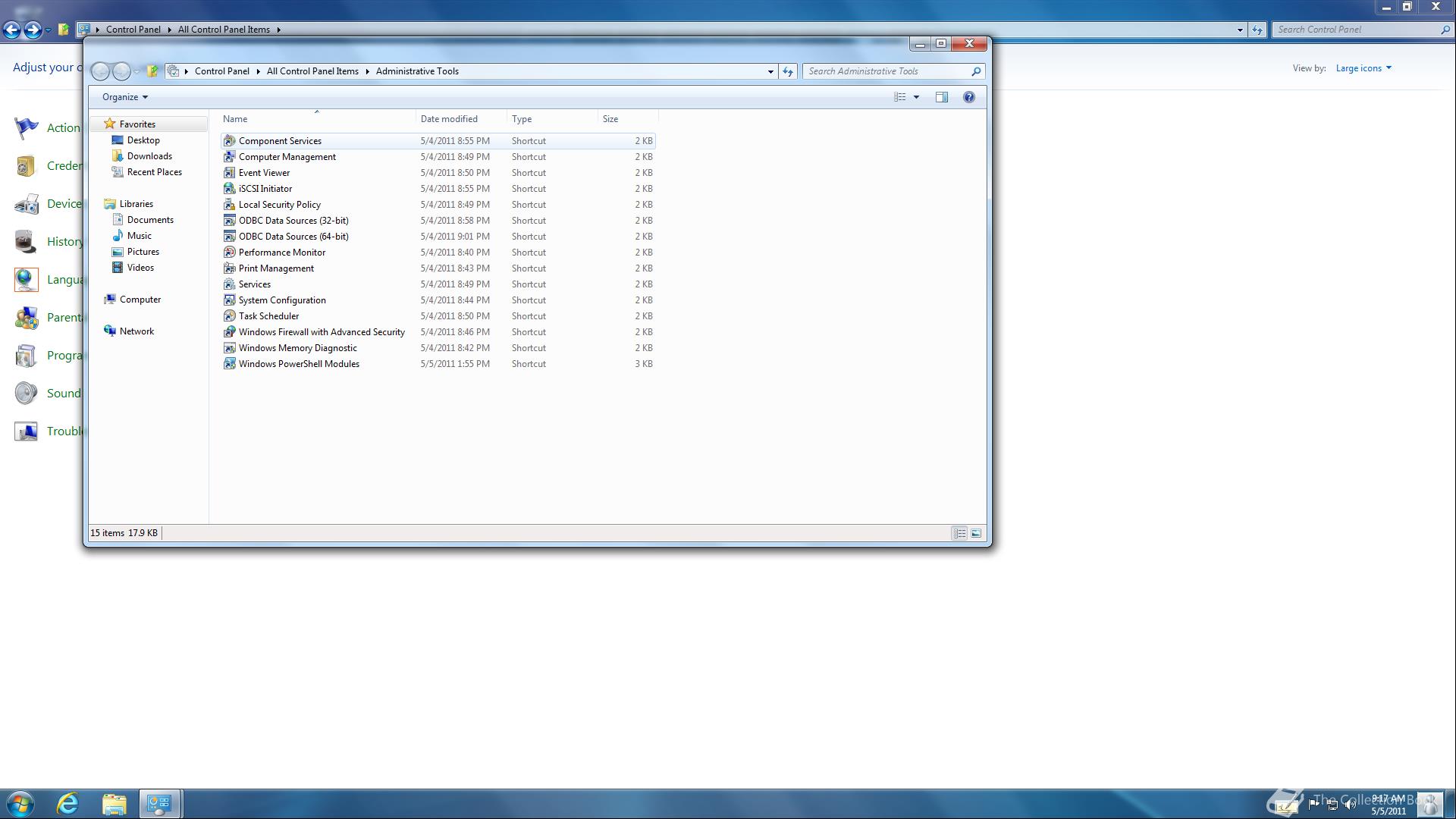This screenshot has width=1456, height=819.
Task: Switch to details view in status bar
Action: click(959, 534)
